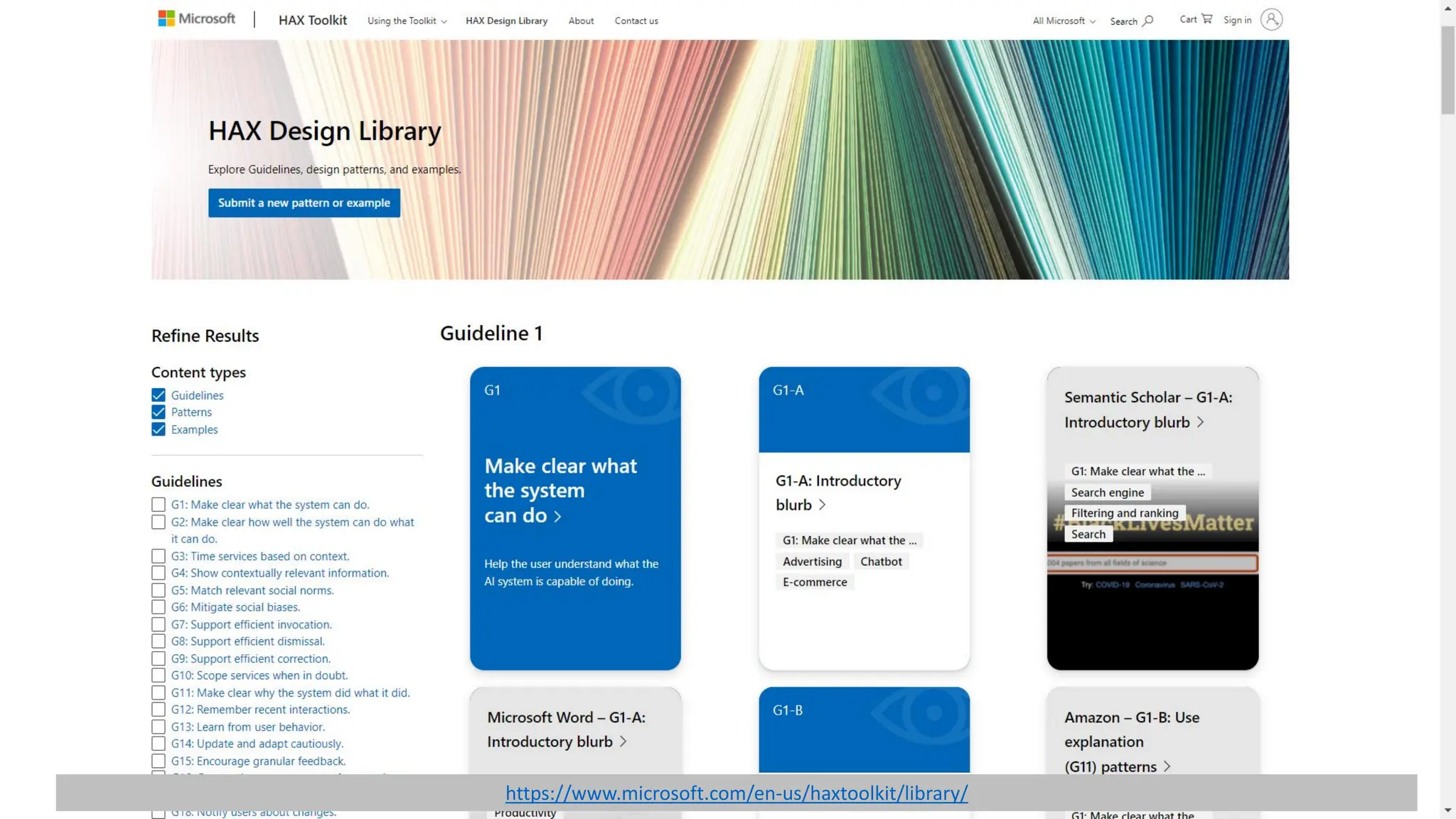Check G10: Scope services when in doubt
This screenshot has height=819, width=1456.
point(159,675)
